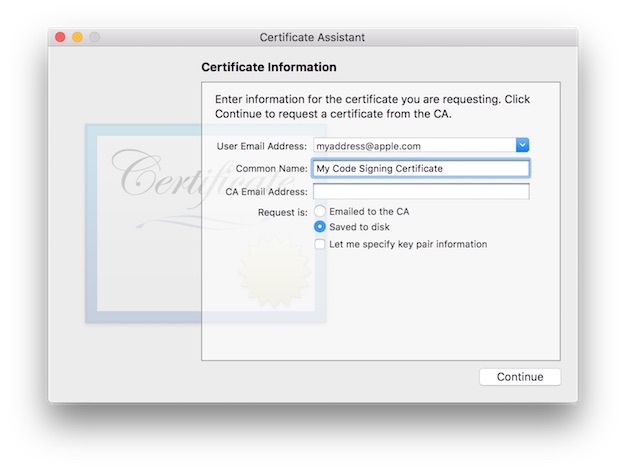626x471 pixels.
Task: Click the myaddress@apple.com email field
Action: tap(413, 146)
